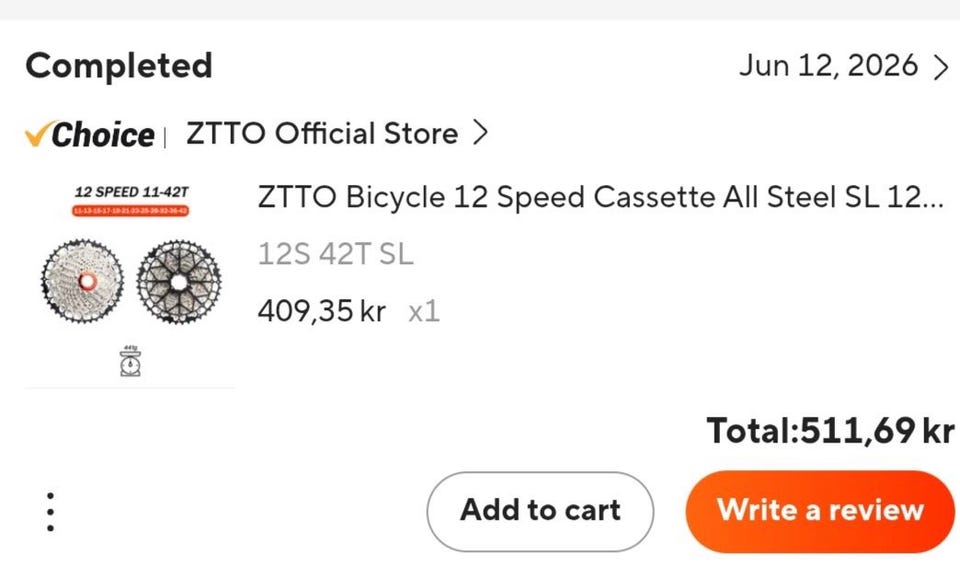Click the weighing scale icon in product image

[130, 361]
